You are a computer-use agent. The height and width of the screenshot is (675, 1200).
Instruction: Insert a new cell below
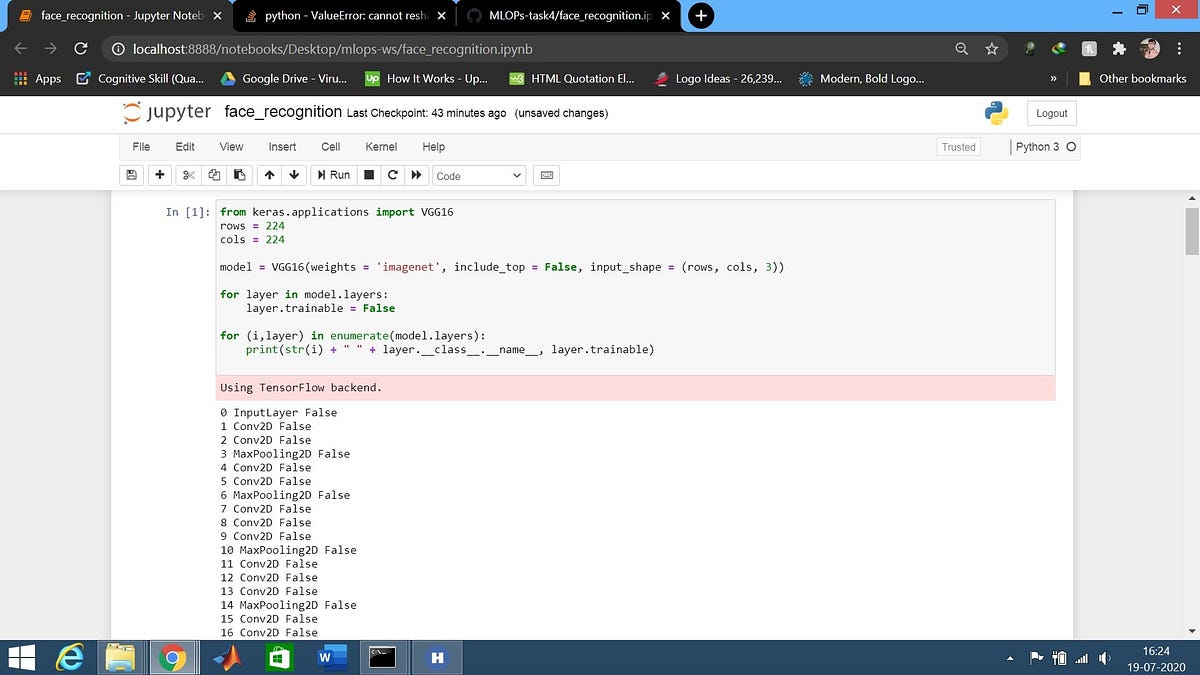(x=159, y=175)
